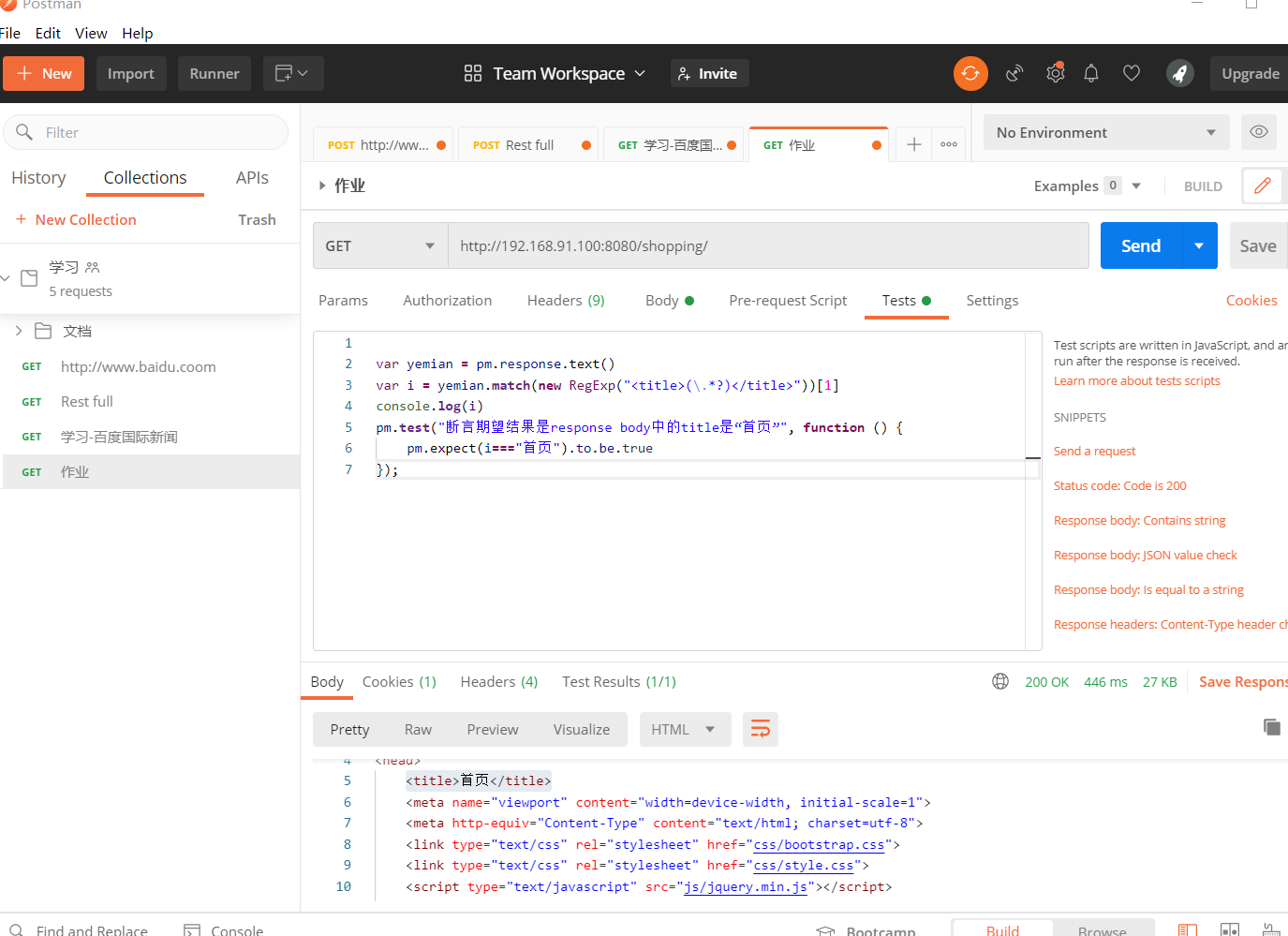Switch to the Raw response view

418,729
